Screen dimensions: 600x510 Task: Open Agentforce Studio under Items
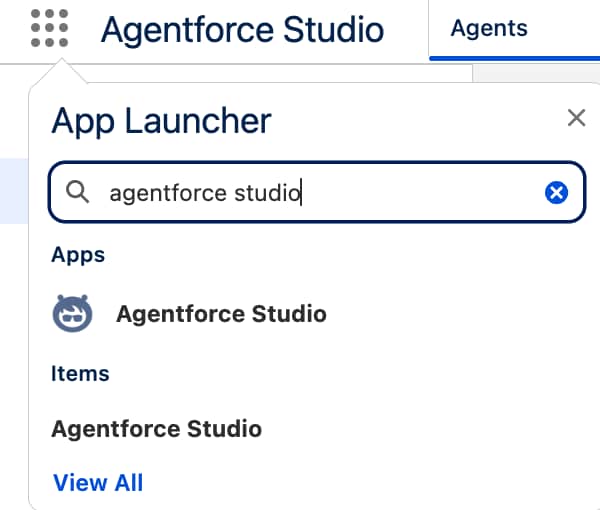(157, 429)
